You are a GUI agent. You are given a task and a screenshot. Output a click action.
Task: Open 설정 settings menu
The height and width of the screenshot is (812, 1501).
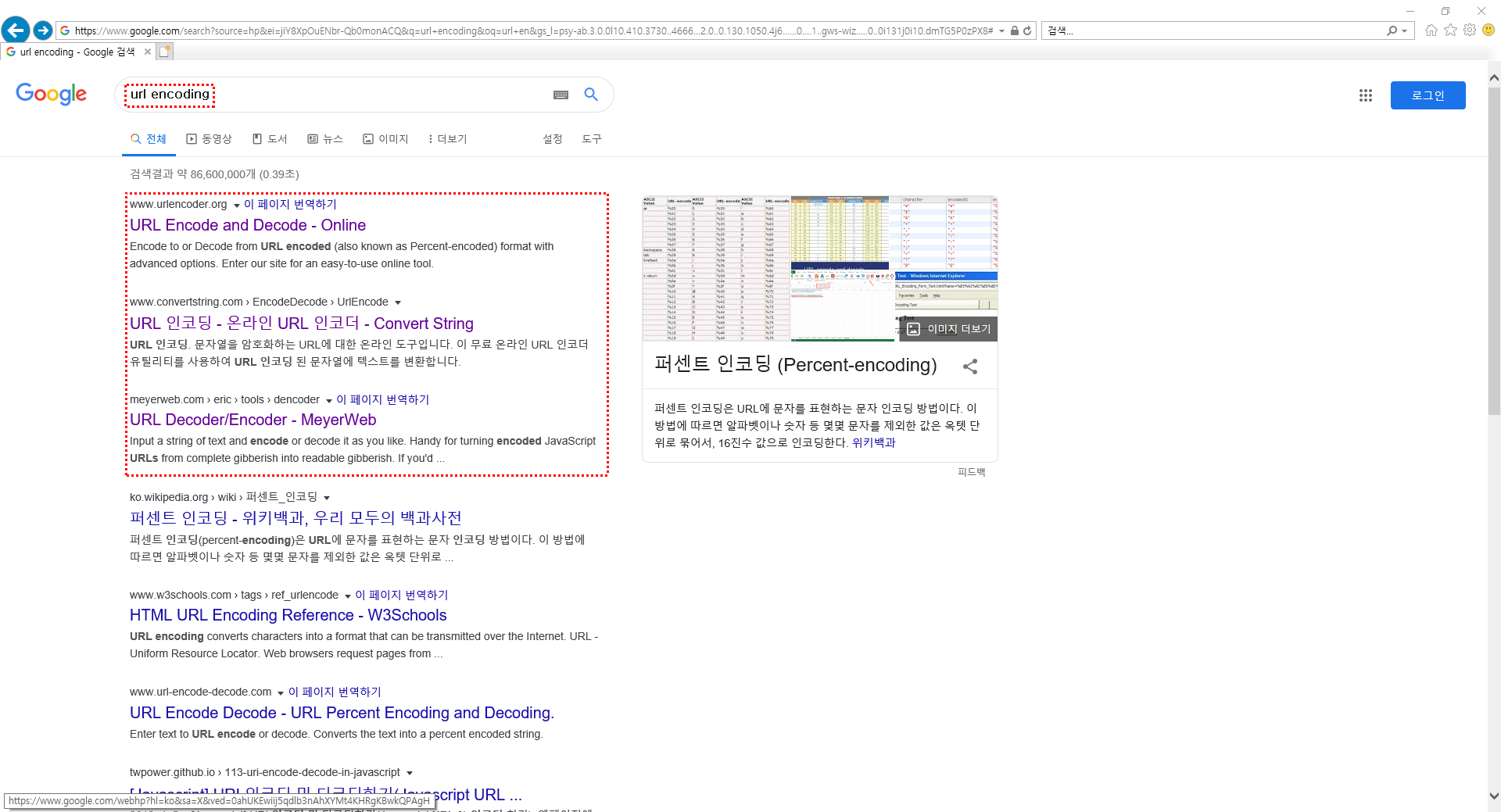(553, 139)
